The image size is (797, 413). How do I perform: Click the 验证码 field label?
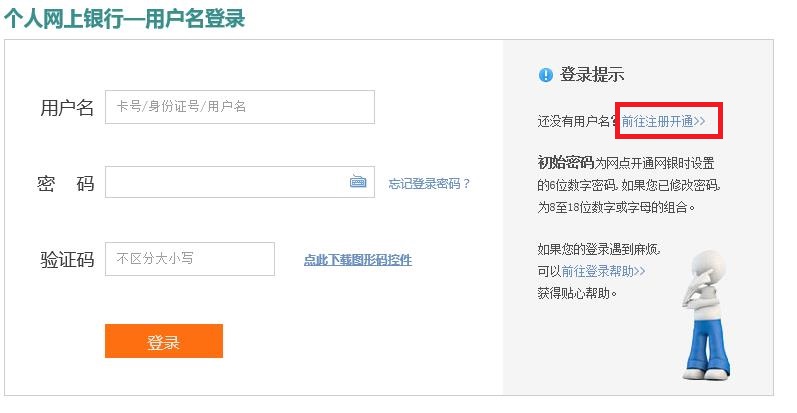coord(67,260)
